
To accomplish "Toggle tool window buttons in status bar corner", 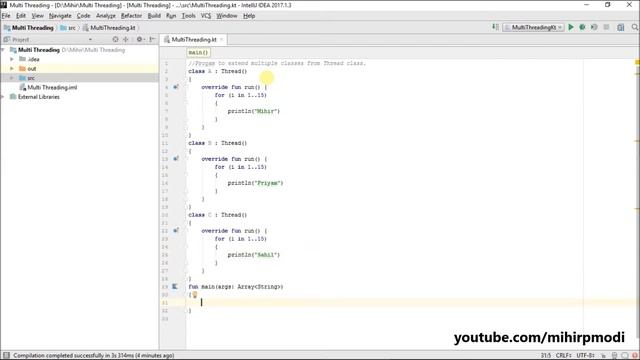I will click(6, 356).
